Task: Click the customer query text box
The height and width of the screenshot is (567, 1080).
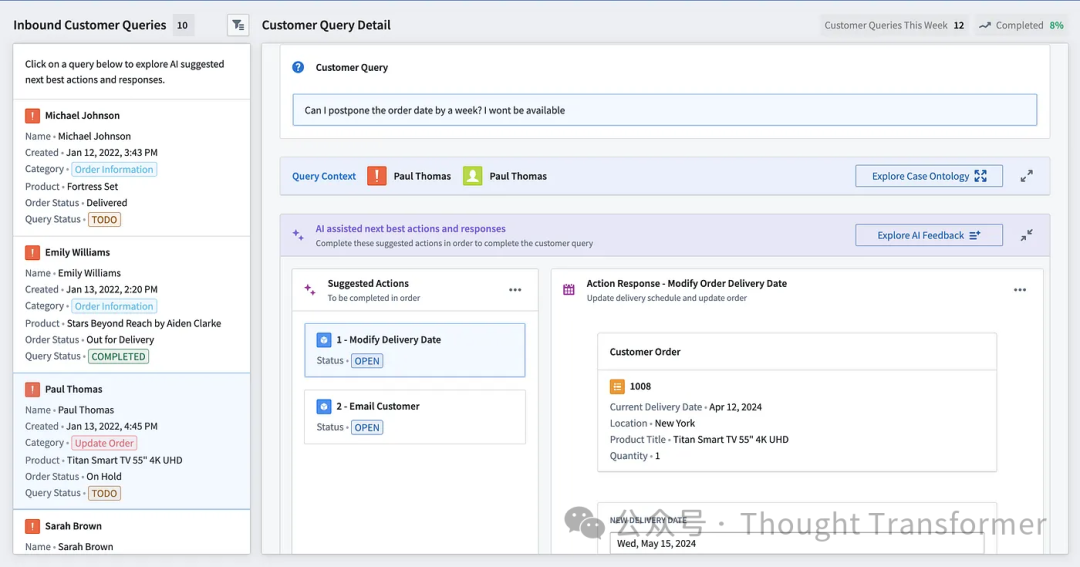Action: click(665, 110)
